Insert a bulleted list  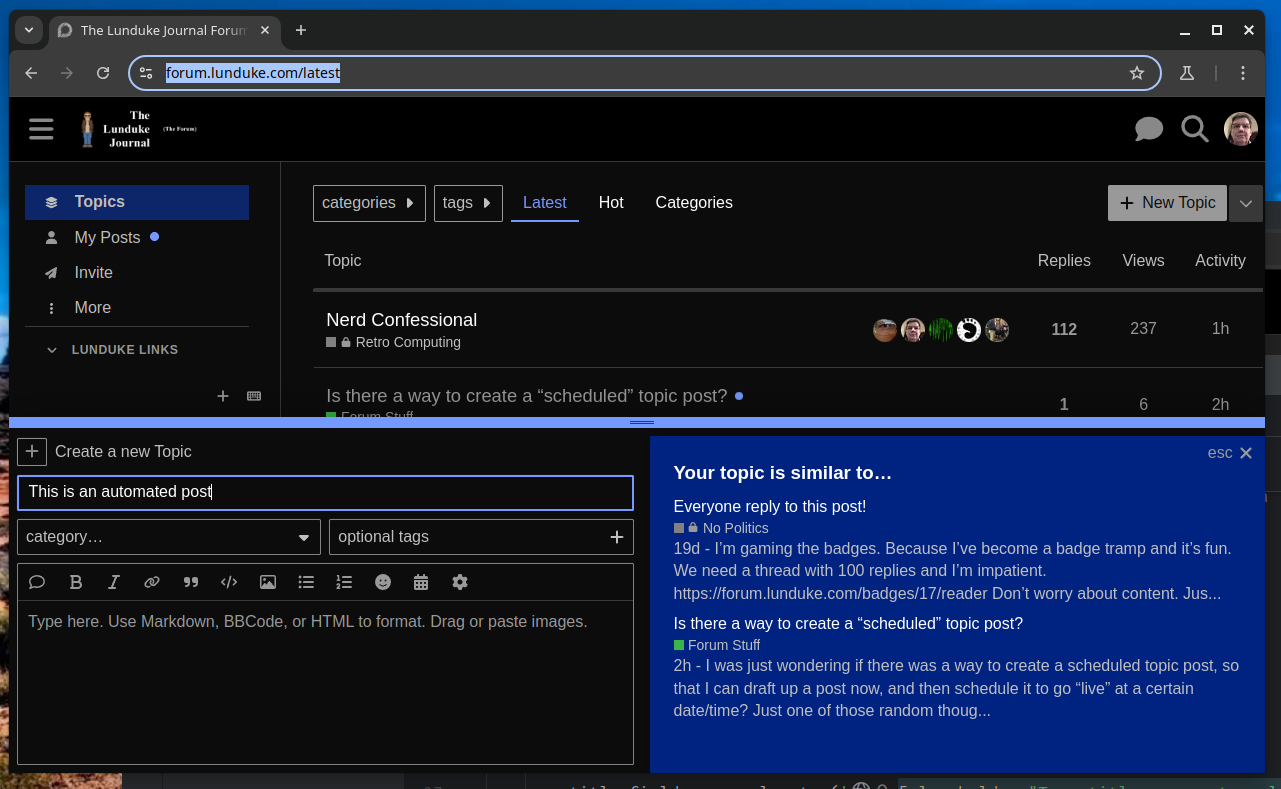click(x=306, y=582)
